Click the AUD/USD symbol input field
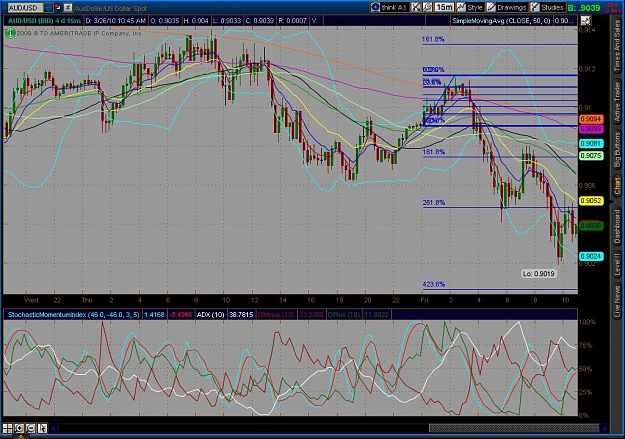Screen dimensions: 625x439 pos(25,8)
